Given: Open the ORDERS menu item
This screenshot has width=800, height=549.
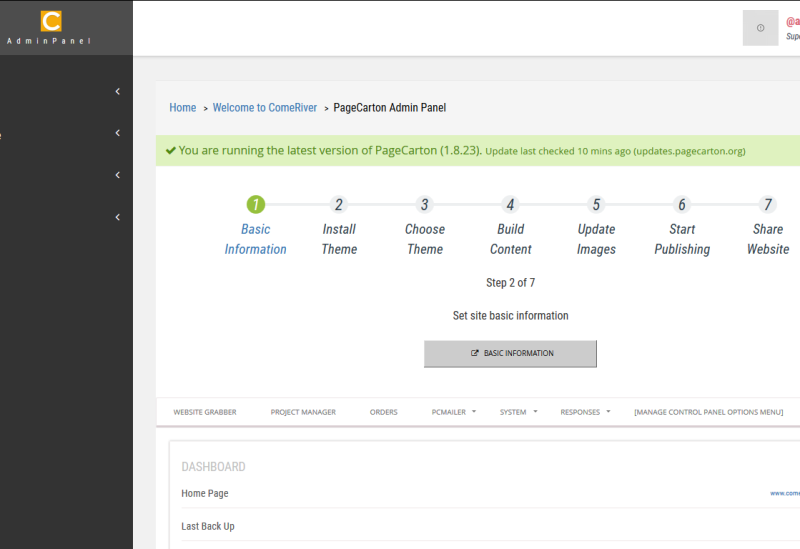Looking at the screenshot, I should [384, 412].
